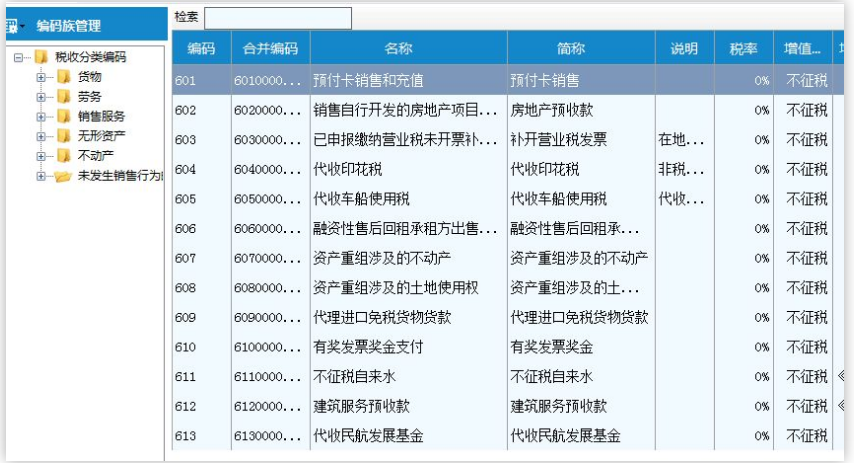Click code cell 613

click(x=202, y=436)
